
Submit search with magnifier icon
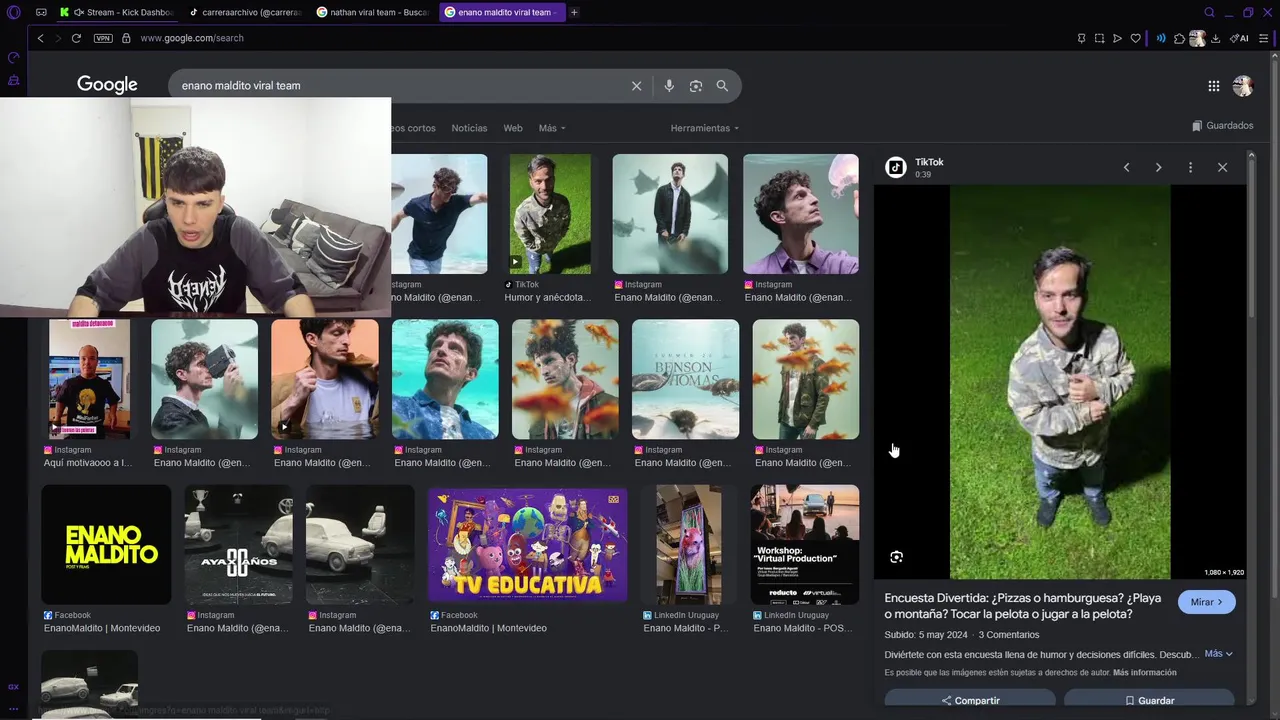tap(722, 86)
